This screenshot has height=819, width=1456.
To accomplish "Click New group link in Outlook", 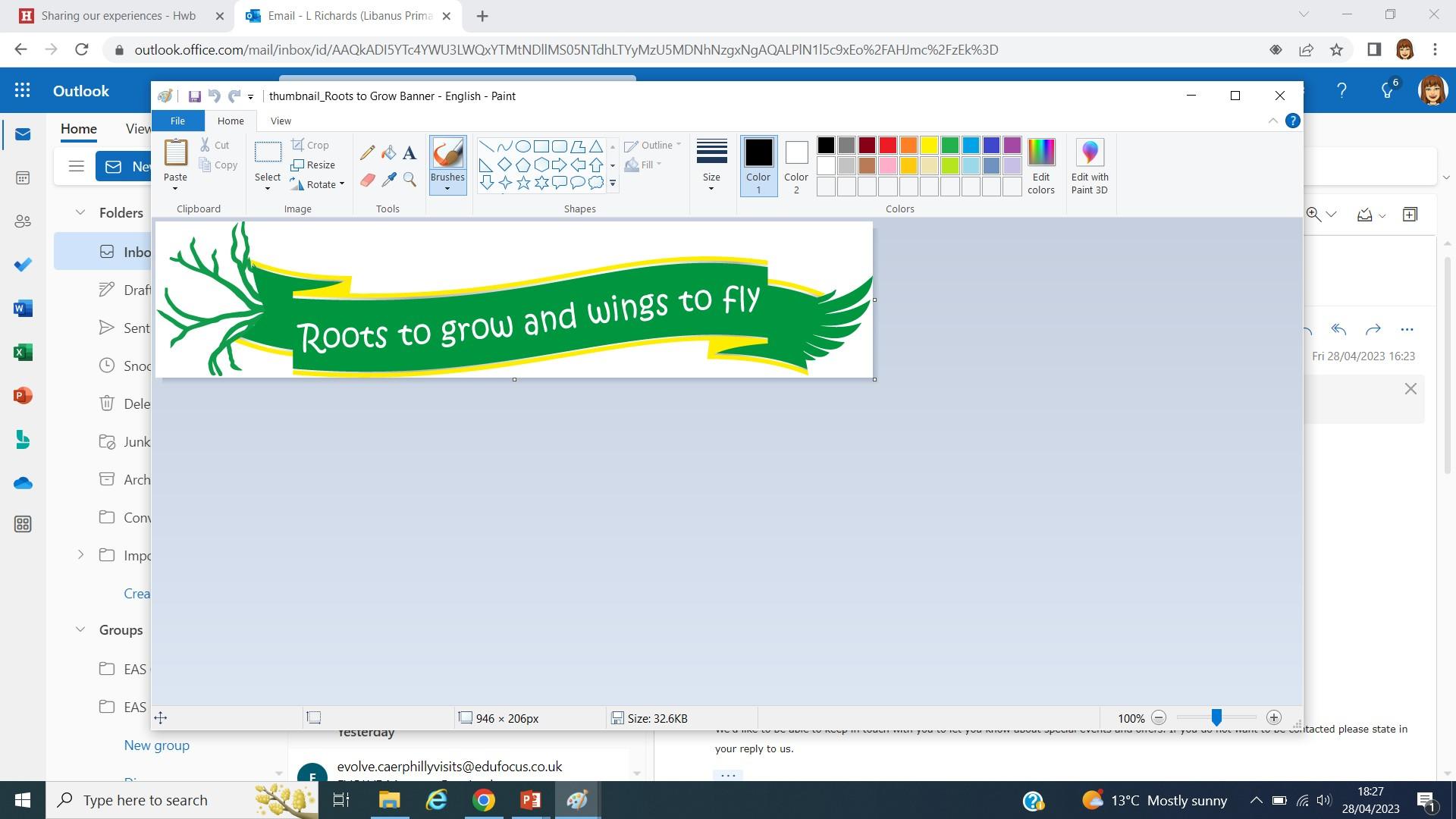I will (x=156, y=745).
